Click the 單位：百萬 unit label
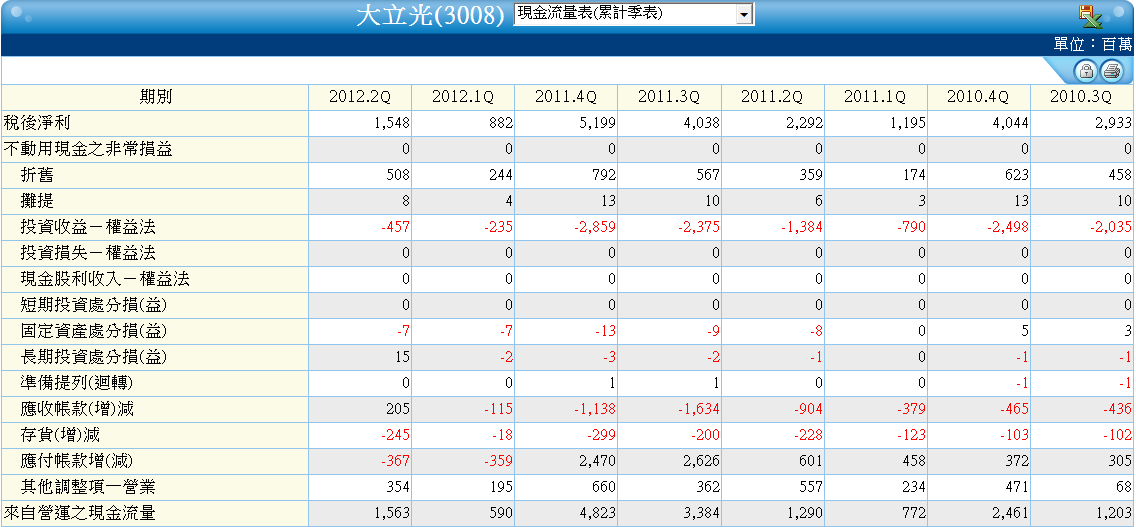The width and height of the screenshot is (1136, 527). tap(1093, 44)
